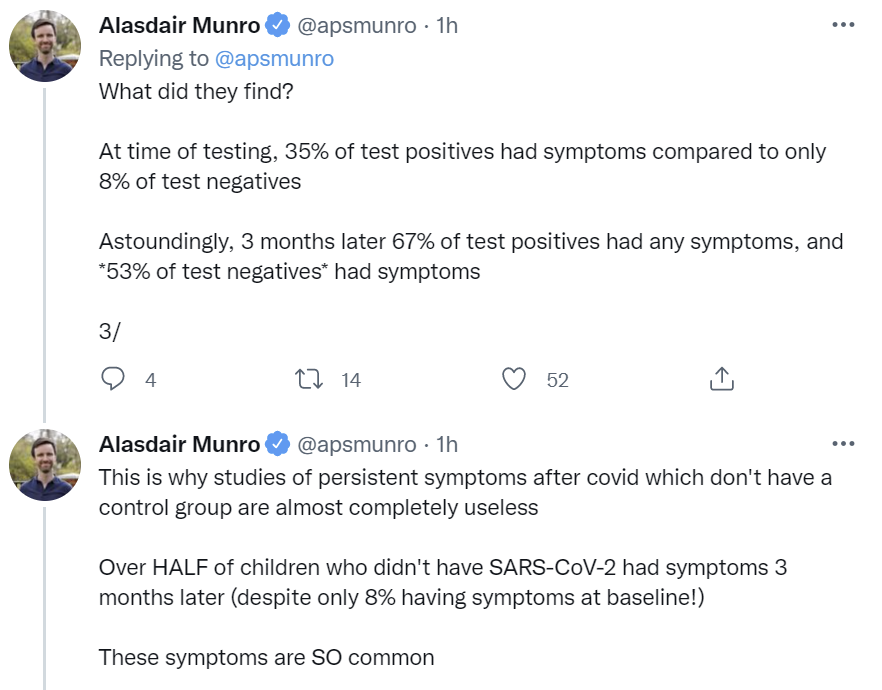Open more options for the second tweet
882x690 pixels.
(x=843, y=444)
